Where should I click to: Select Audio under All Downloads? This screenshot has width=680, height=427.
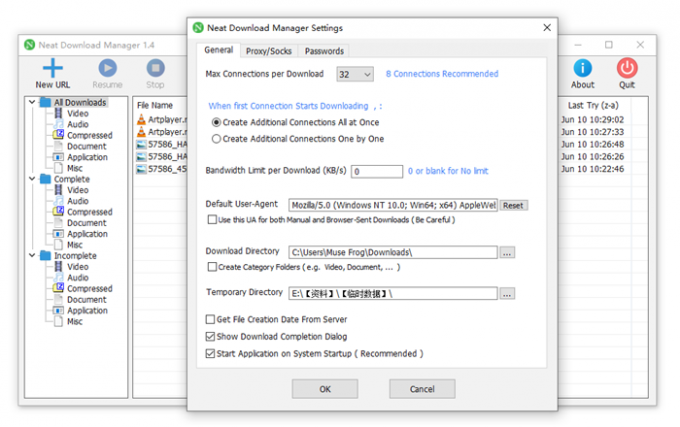coord(78,124)
